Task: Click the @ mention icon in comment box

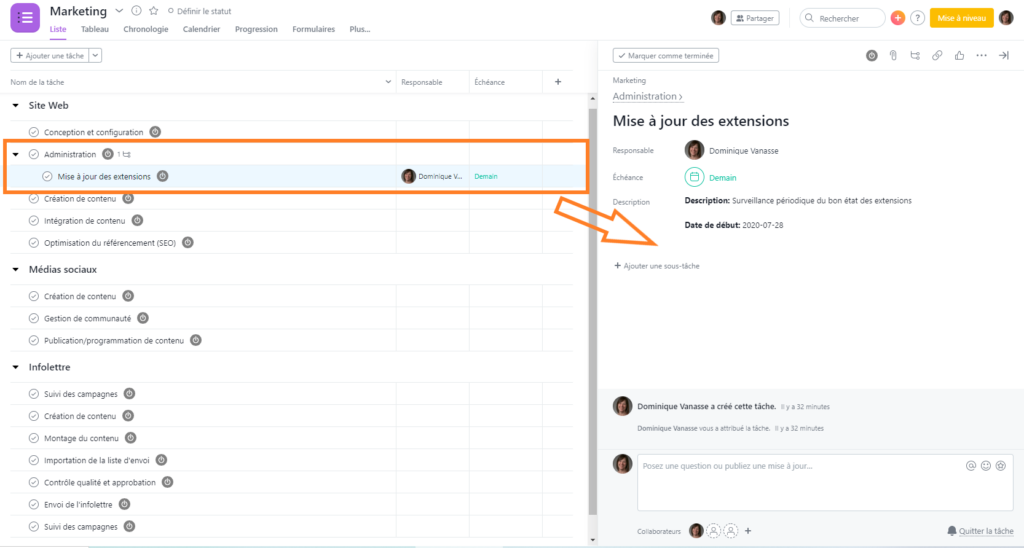Action: tap(971, 466)
